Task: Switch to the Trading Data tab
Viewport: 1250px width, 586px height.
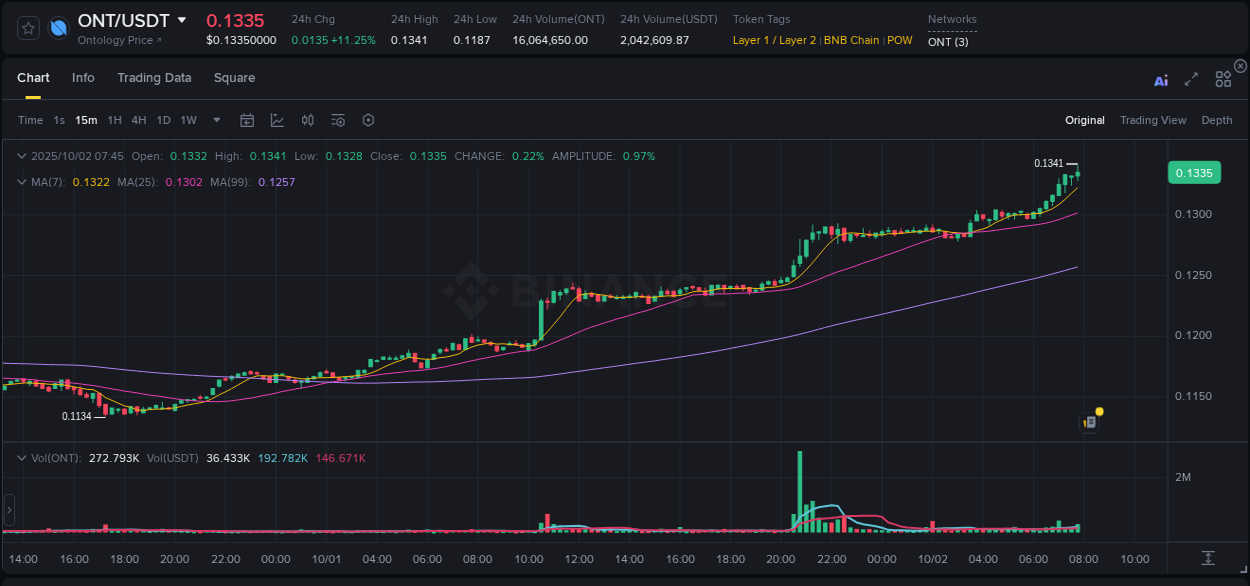Action: (x=154, y=77)
